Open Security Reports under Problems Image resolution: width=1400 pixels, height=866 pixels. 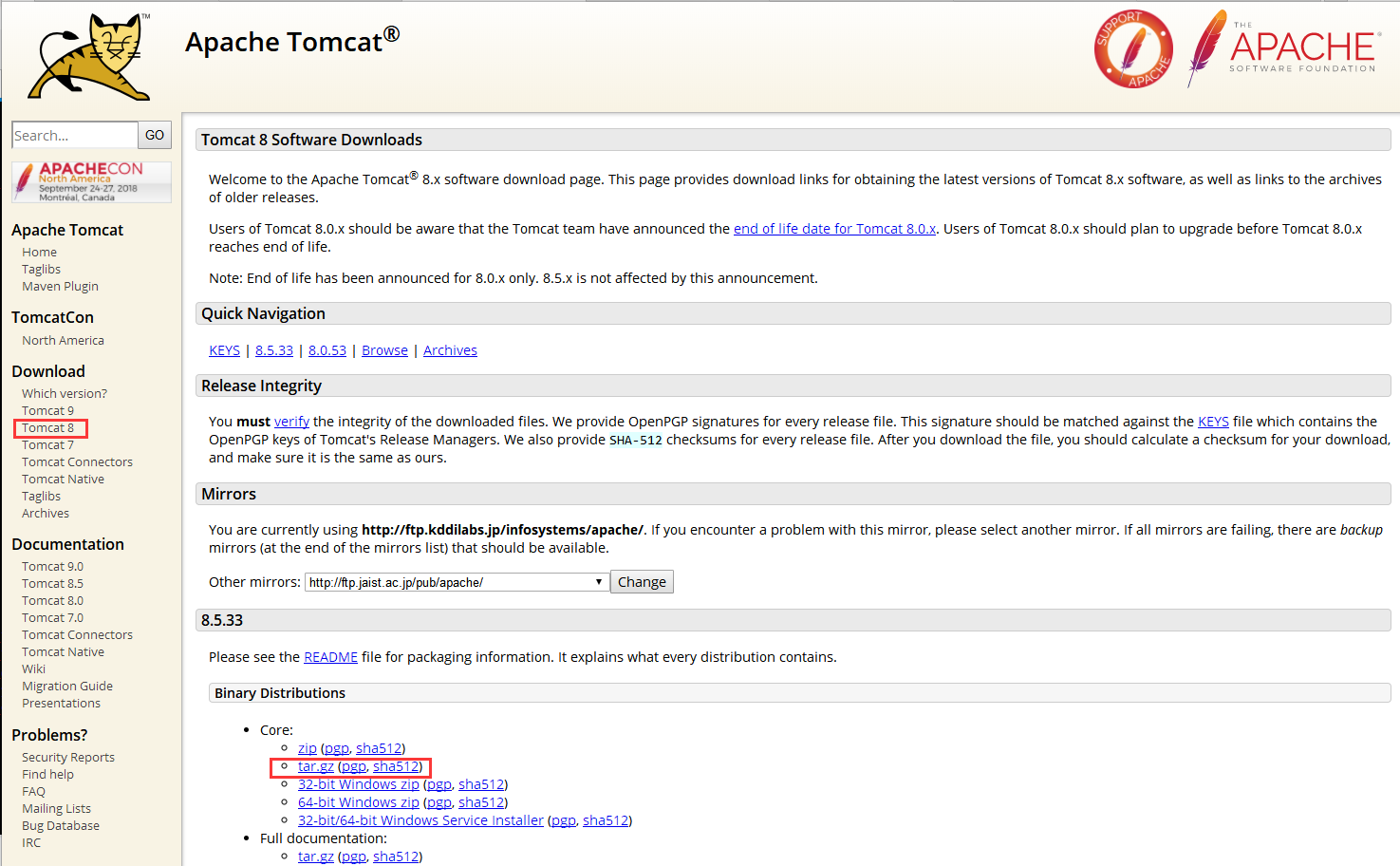pos(68,758)
